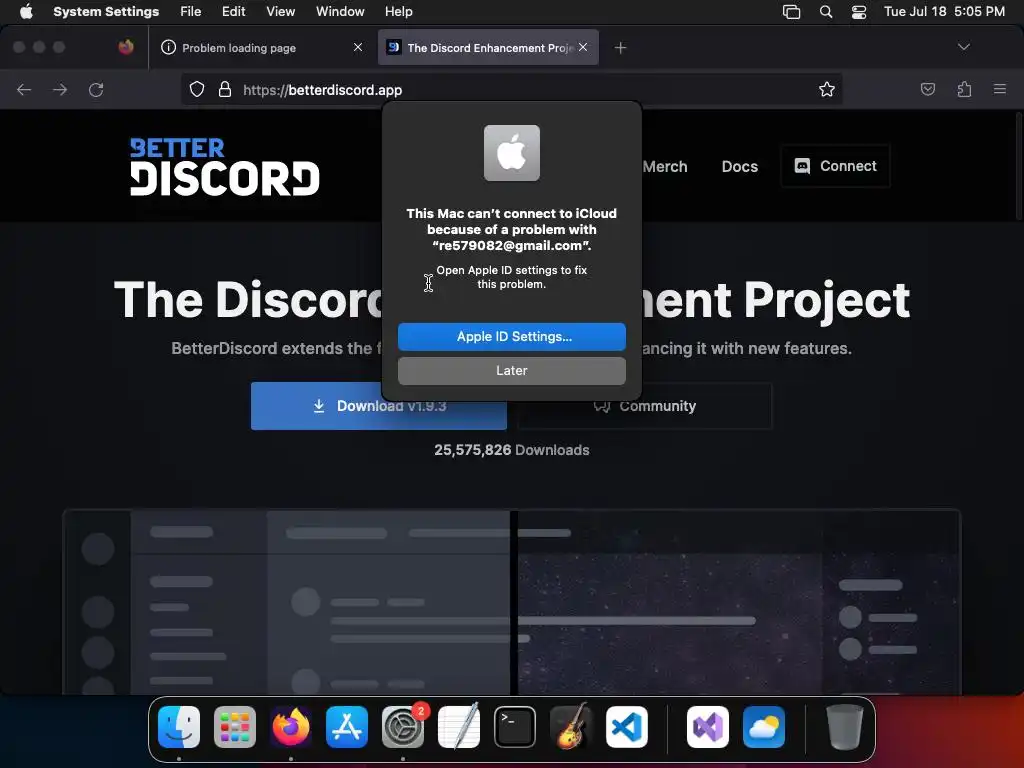Close The Discord Enhancement Project tab
Viewport: 1024px width, 768px height.
583,47
